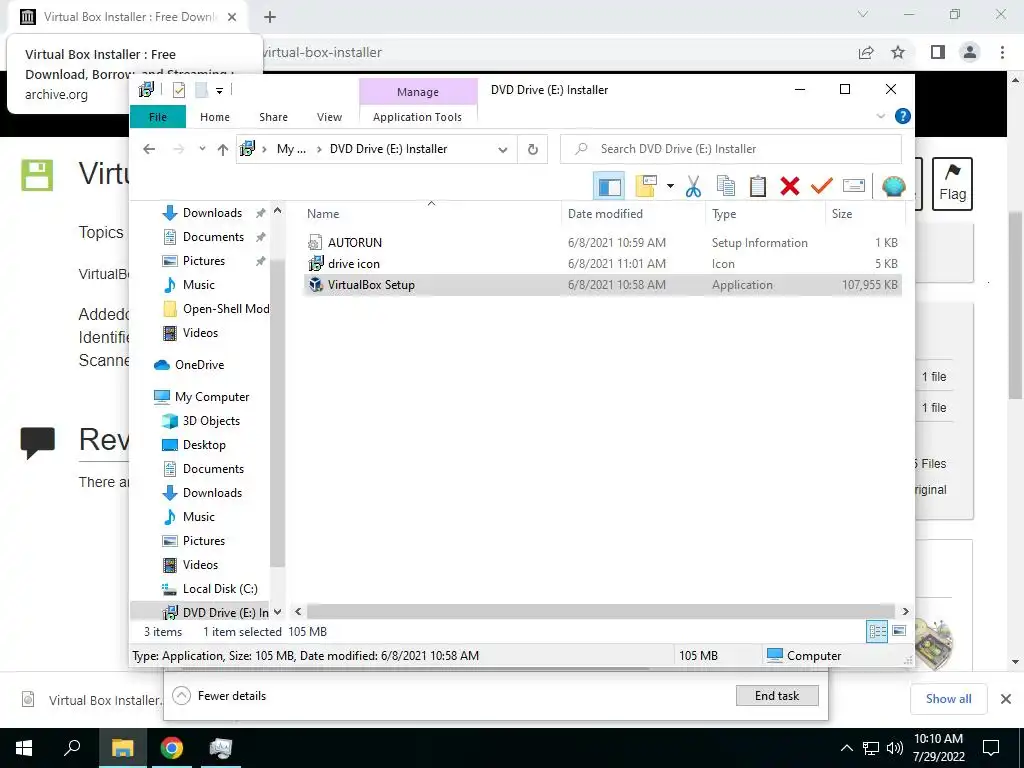This screenshot has width=1024, height=768.
Task: Click the navigation pane vertical scrollbar
Action: pos(277,413)
